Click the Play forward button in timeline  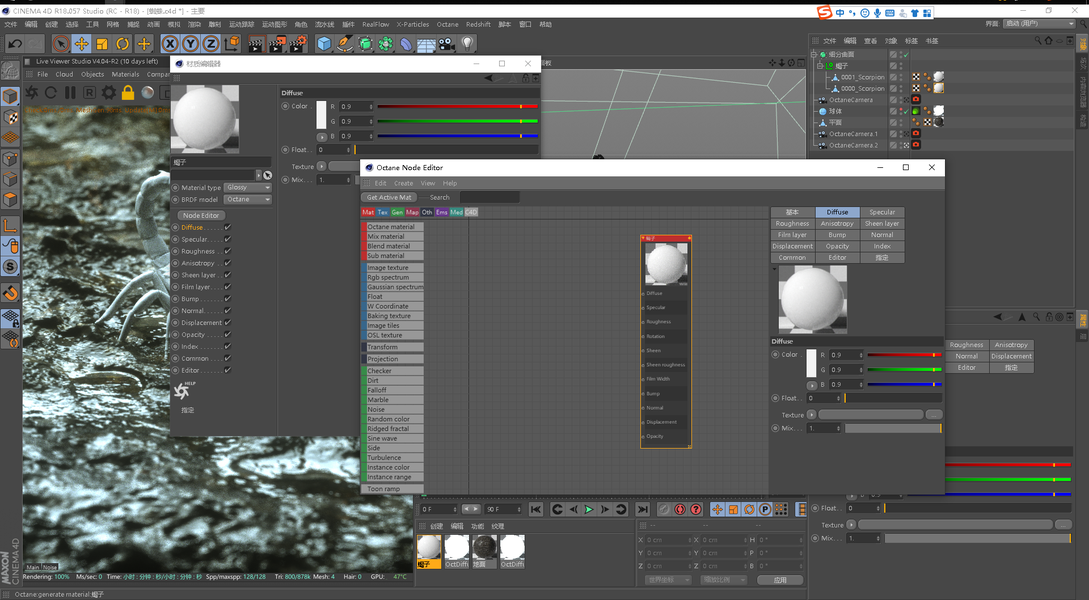[589, 510]
